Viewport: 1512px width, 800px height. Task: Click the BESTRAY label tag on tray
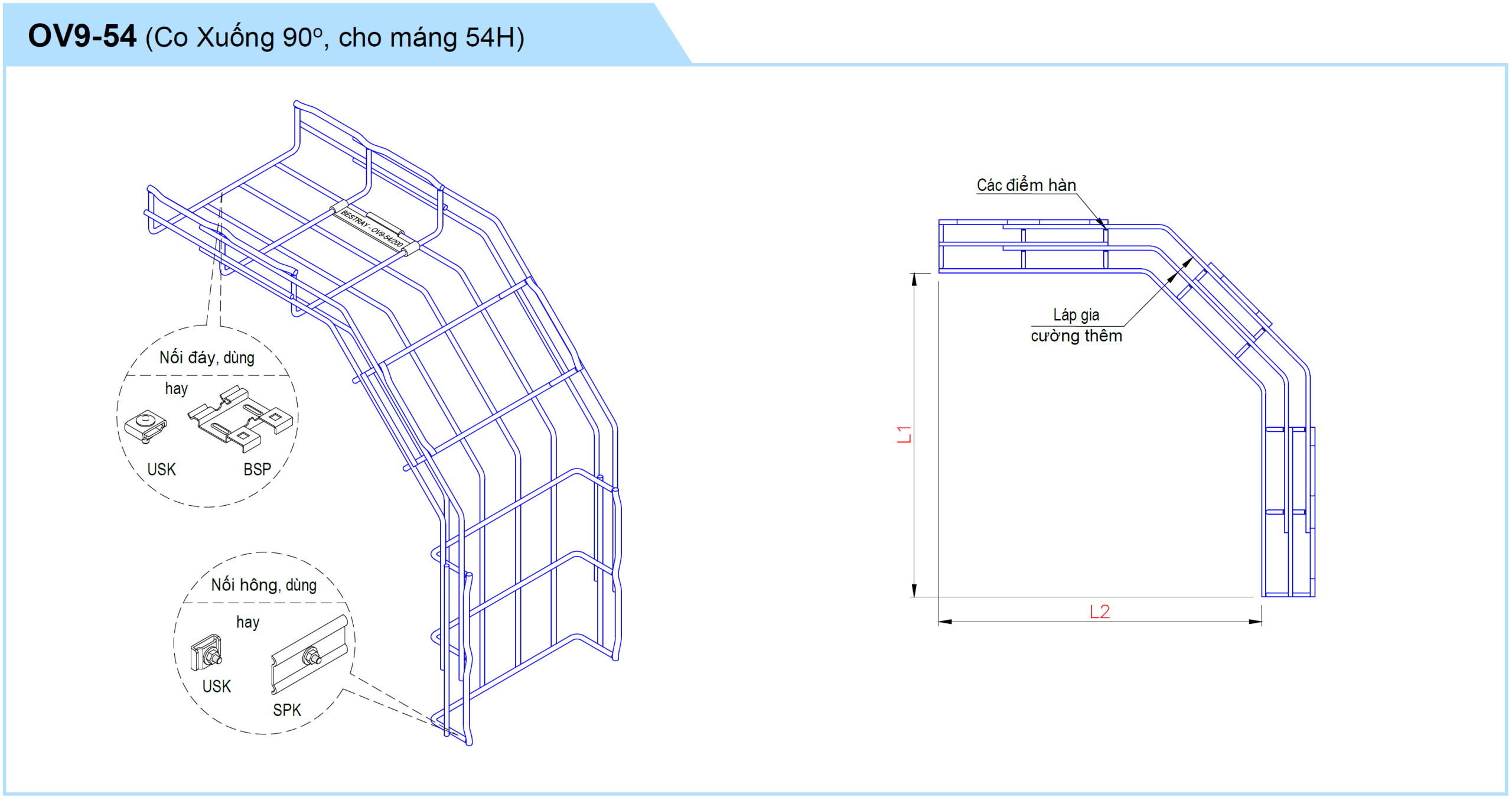click(373, 229)
